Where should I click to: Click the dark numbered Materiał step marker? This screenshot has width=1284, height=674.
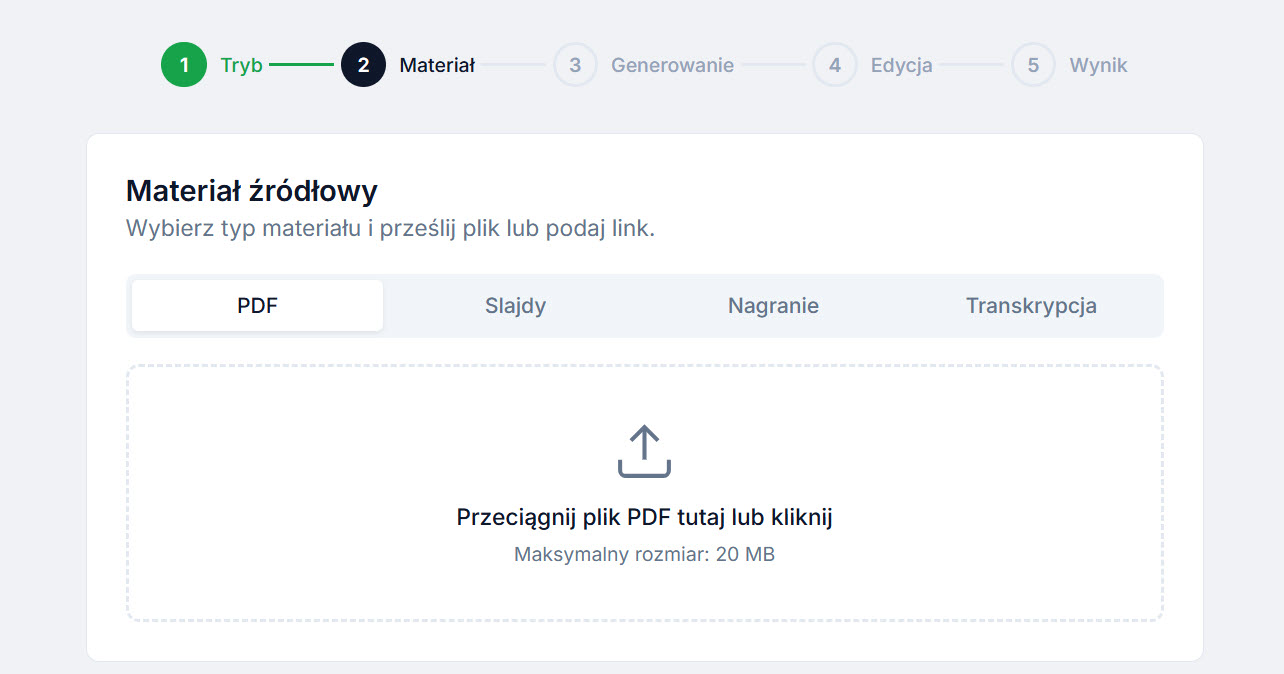click(x=364, y=64)
